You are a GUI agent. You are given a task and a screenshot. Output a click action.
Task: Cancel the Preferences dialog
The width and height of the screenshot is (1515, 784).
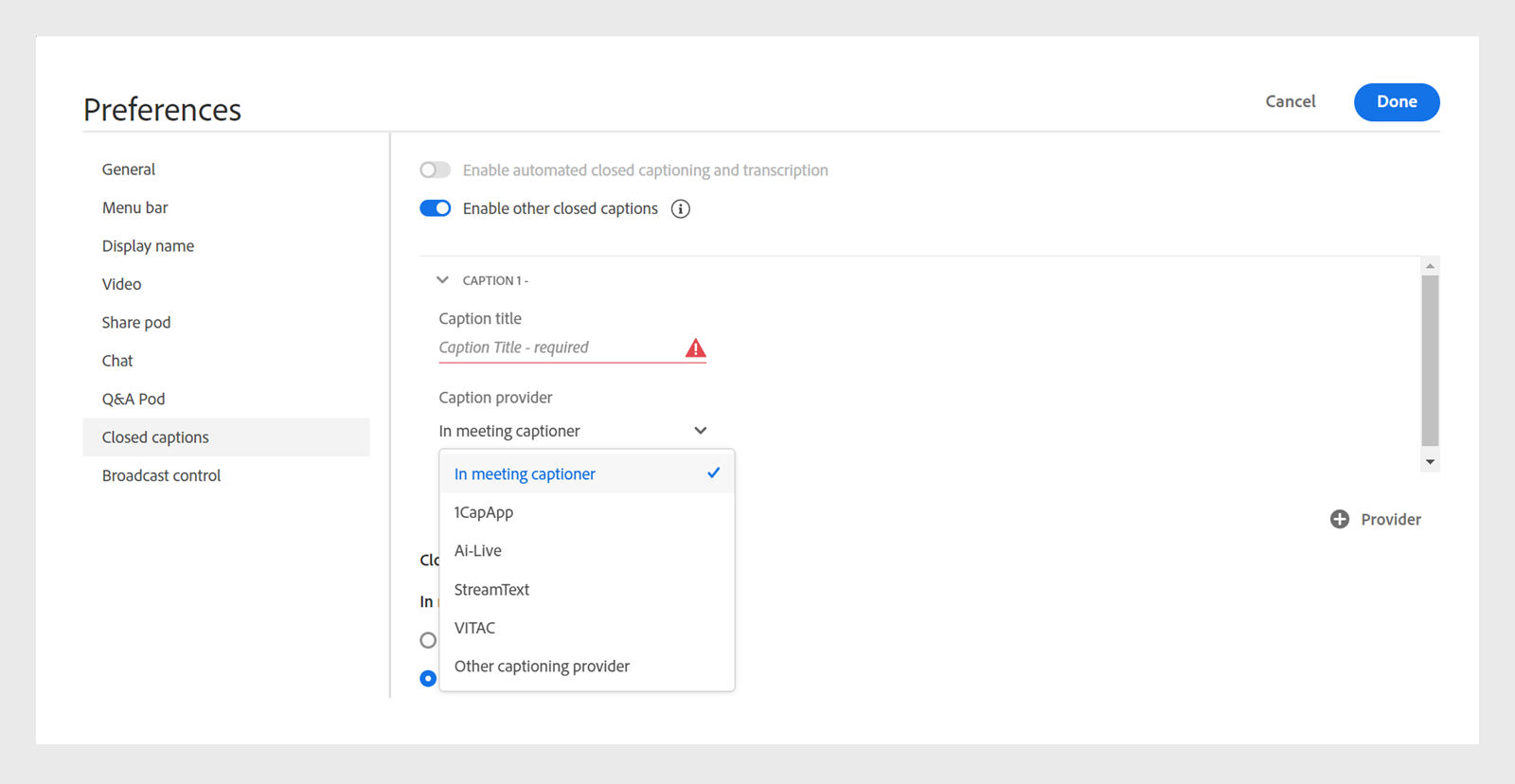coord(1290,101)
